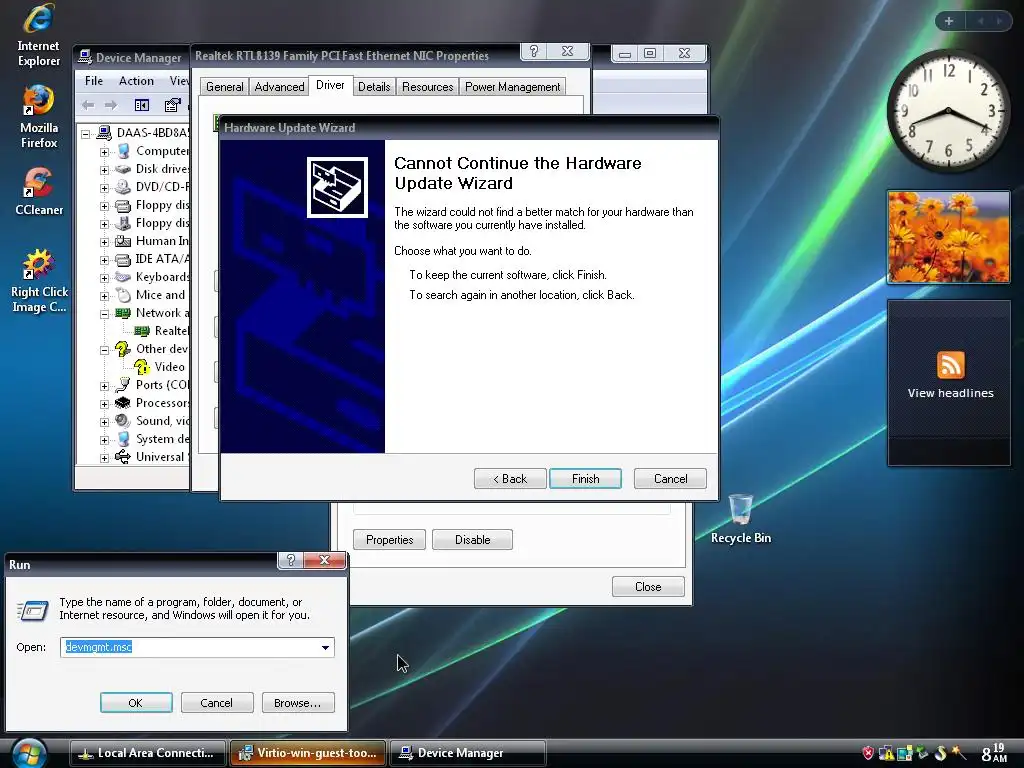Click Cancel in the Run dialog
The width and height of the screenshot is (1024, 768).
pos(216,703)
